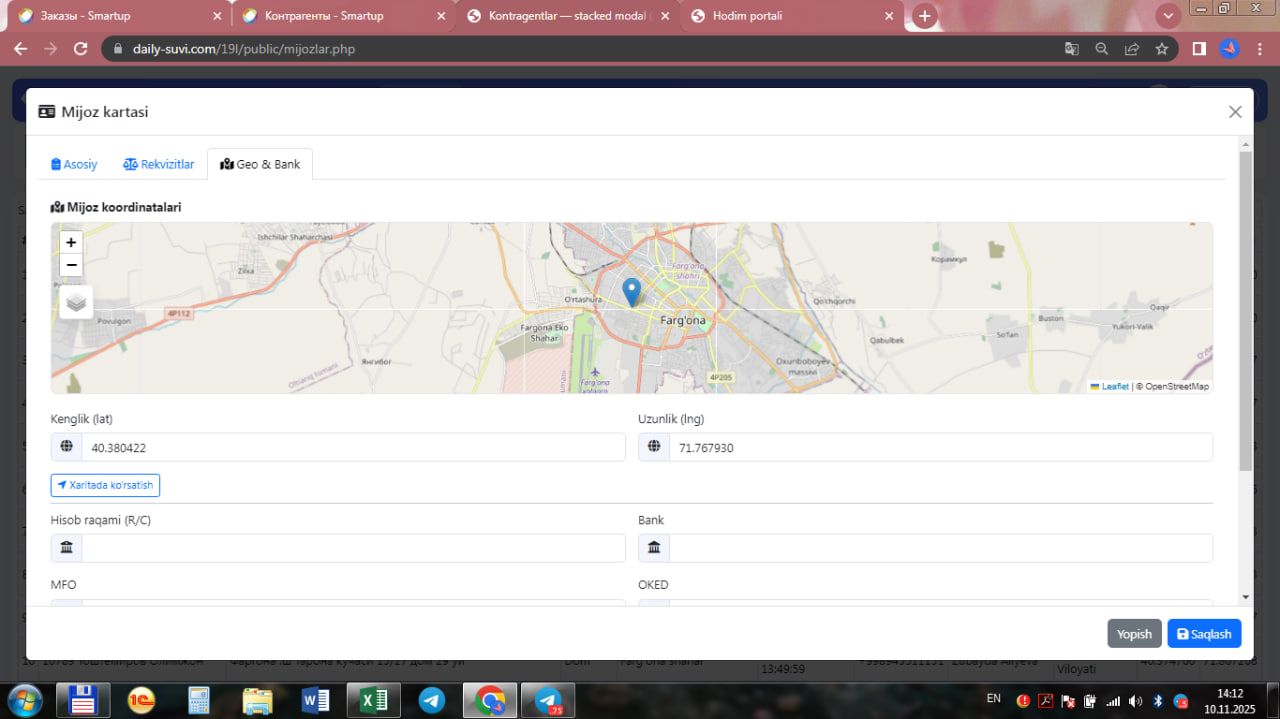Open Excel from the taskbar
This screenshot has width=1280, height=719.
374,700
